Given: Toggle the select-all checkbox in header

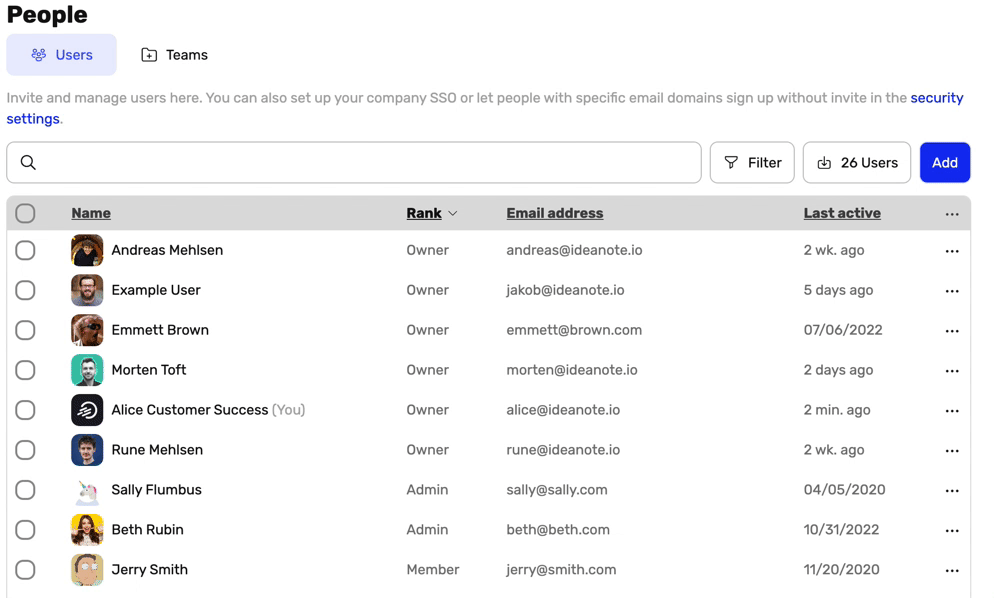Looking at the screenshot, I should [25, 213].
